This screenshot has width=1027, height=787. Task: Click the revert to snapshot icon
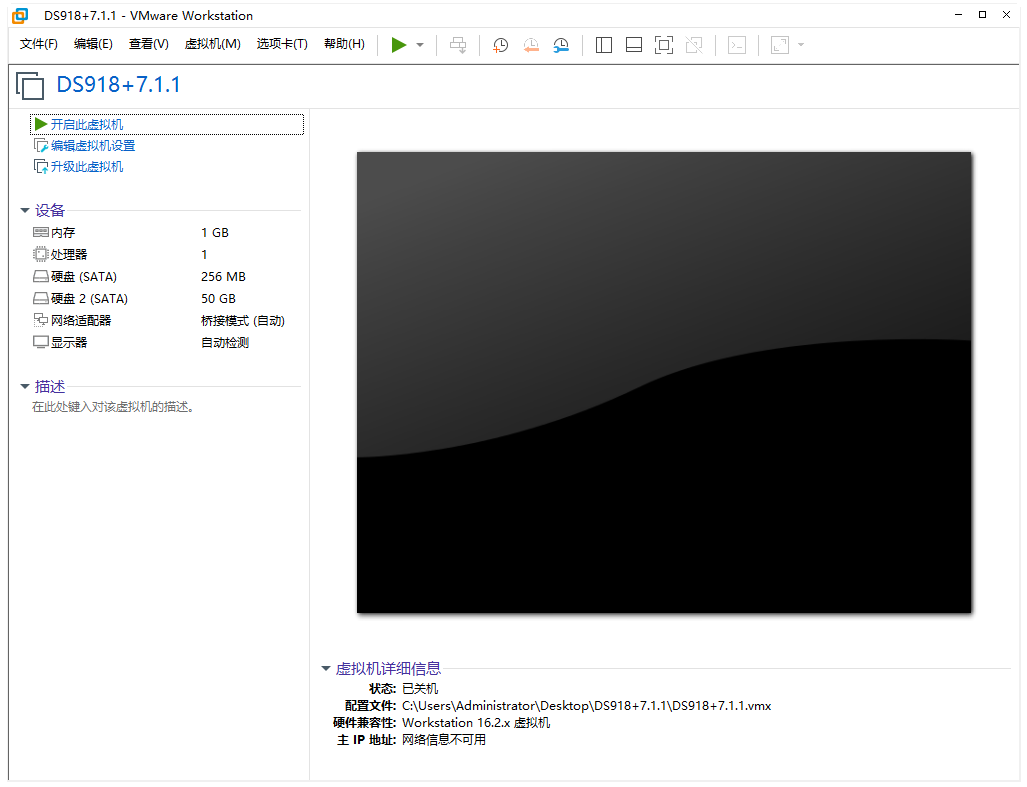[531, 45]
